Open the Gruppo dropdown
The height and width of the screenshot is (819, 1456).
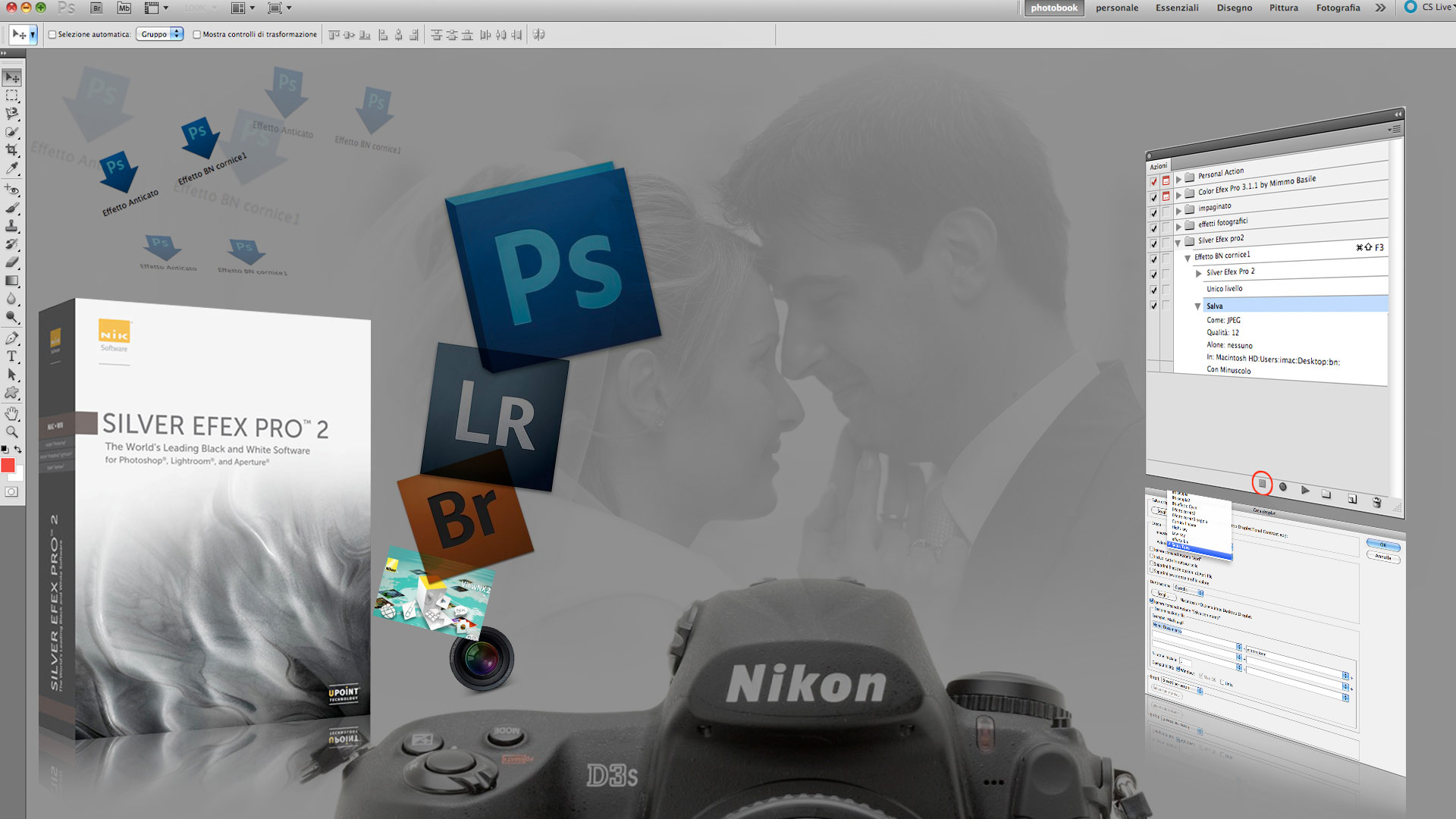tap(160, 34)
